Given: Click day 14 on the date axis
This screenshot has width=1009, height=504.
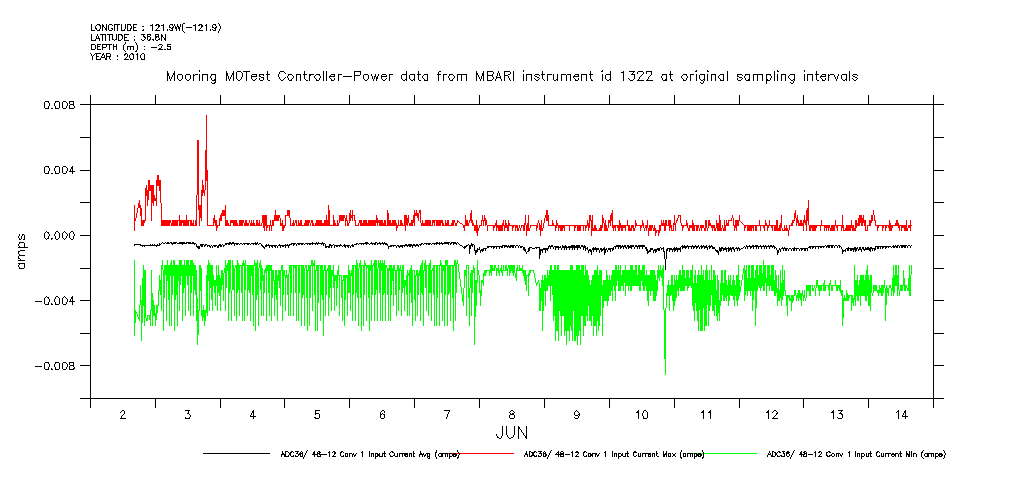Looking at the screenshot, I should pyautogui.click(x=901, y=414).
